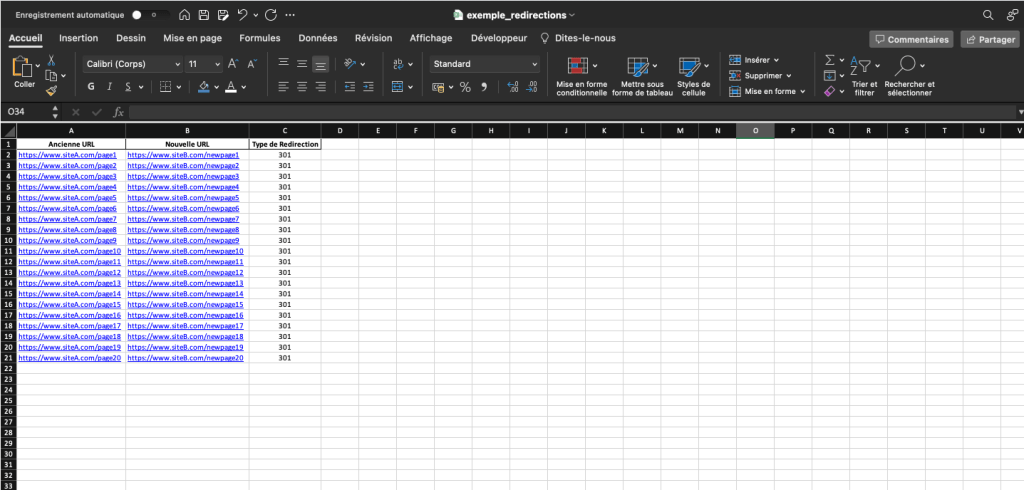Click the formula bar input
Screen dimensions: 1024x490
coord(572,112)
